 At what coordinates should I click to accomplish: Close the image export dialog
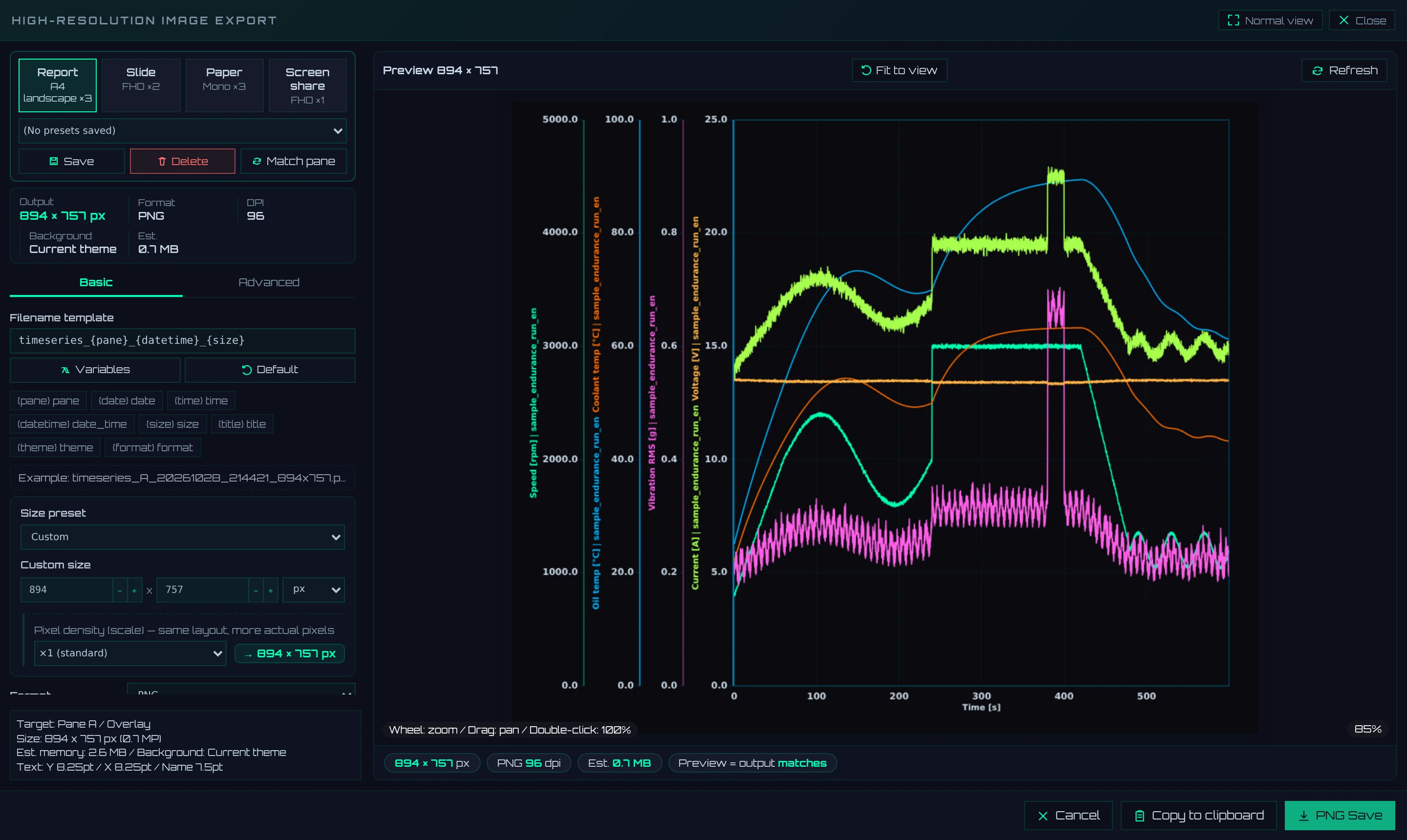click(x=1362, y=21)
